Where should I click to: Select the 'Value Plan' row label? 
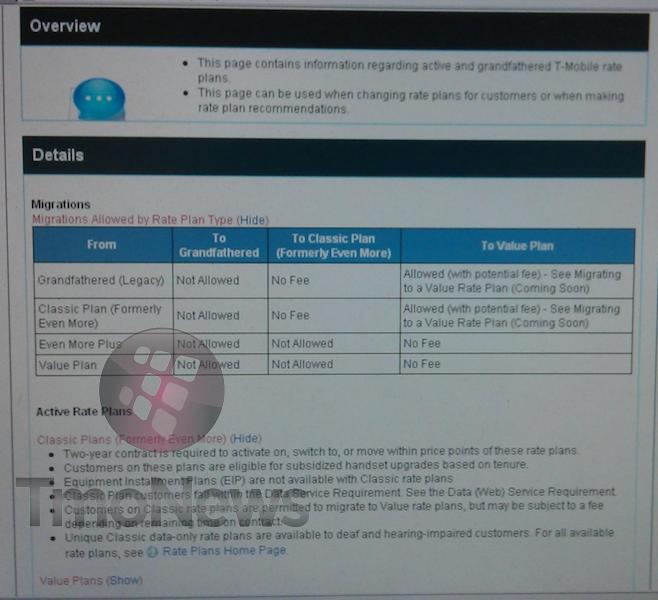(x=68, y=365)
